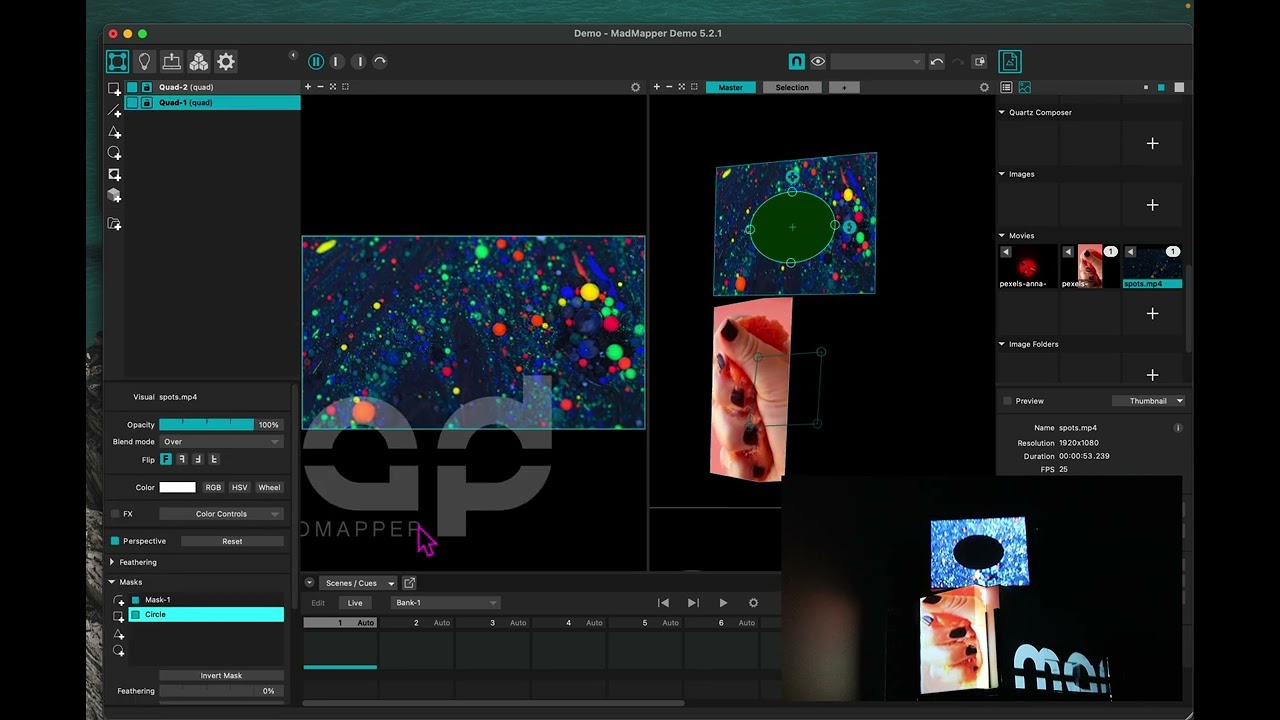1280x720 pixels.
Task: Open the Surfaces workspace icon
Action: click(x=117, y=62)
